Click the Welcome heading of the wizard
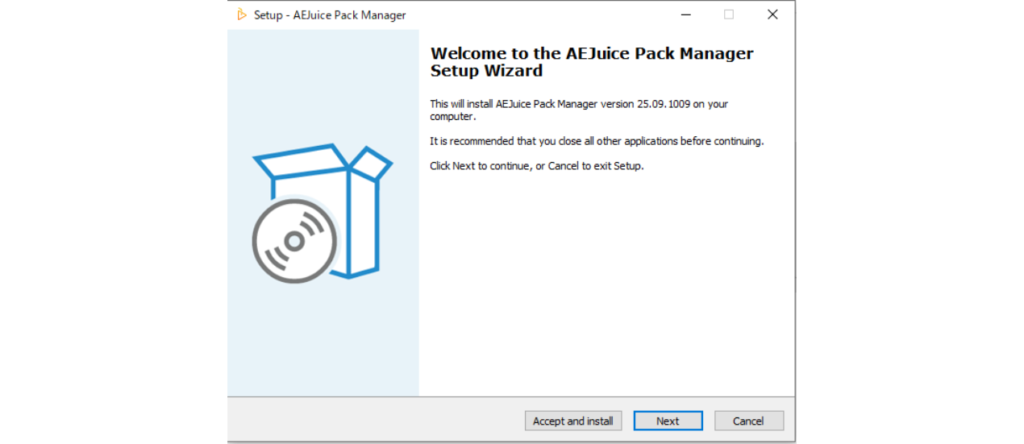Screen dimensions: 1024x444 pos(591,62)
